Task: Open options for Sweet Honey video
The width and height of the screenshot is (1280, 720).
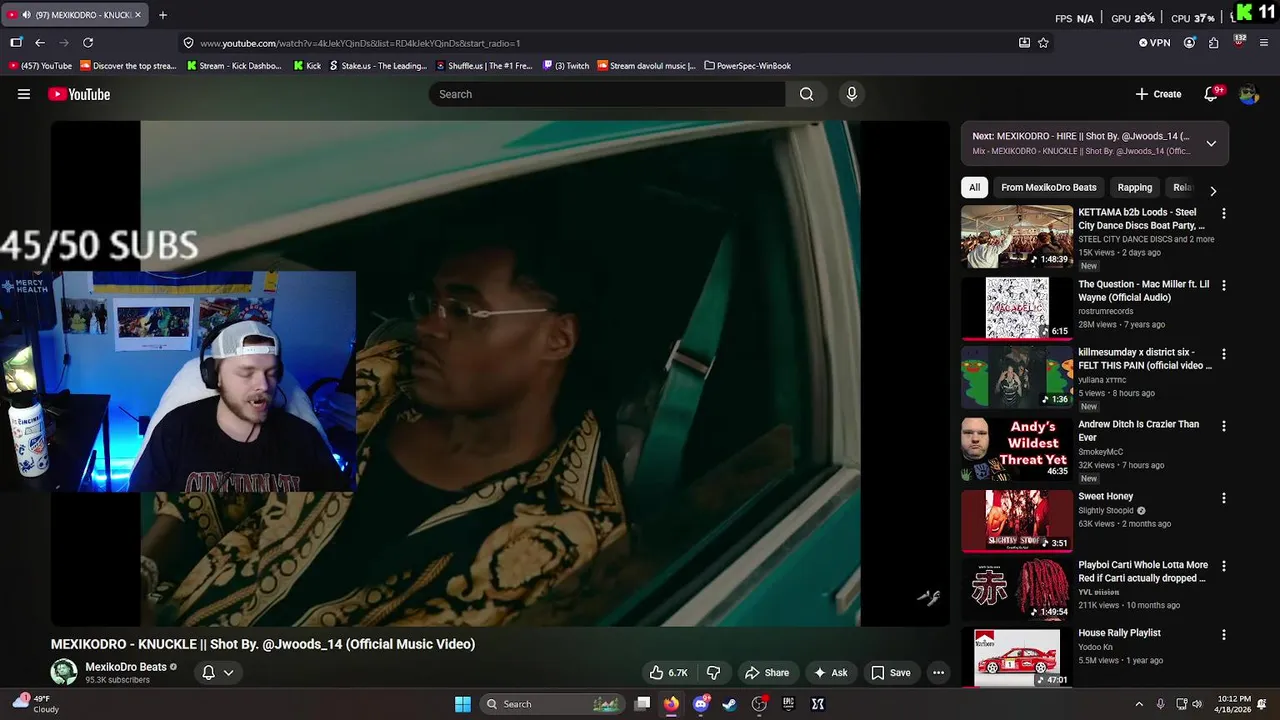Action: [1223, 497]
